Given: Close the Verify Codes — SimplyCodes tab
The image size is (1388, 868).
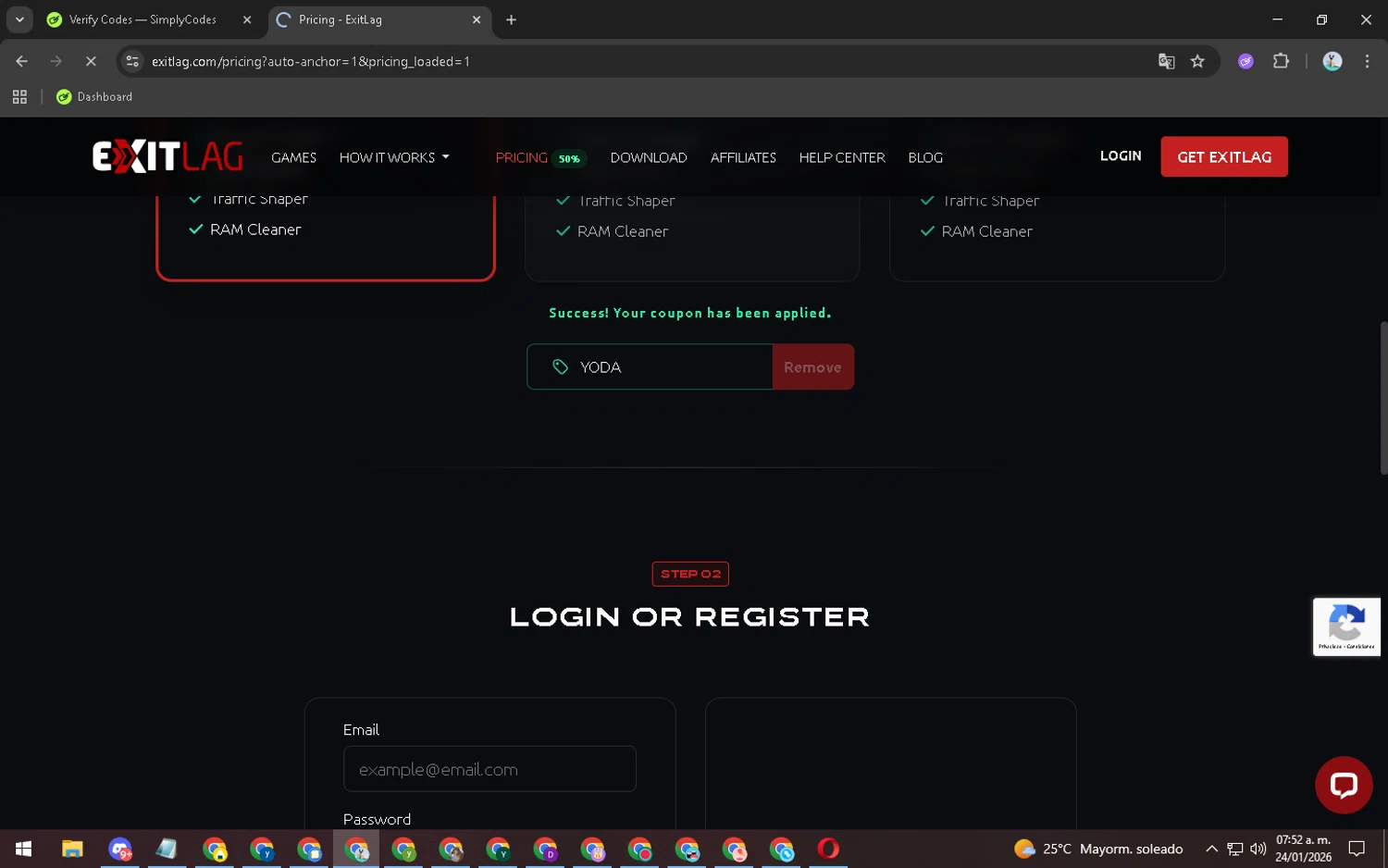Looking at the screenshot, I should (x=247, y=19).
